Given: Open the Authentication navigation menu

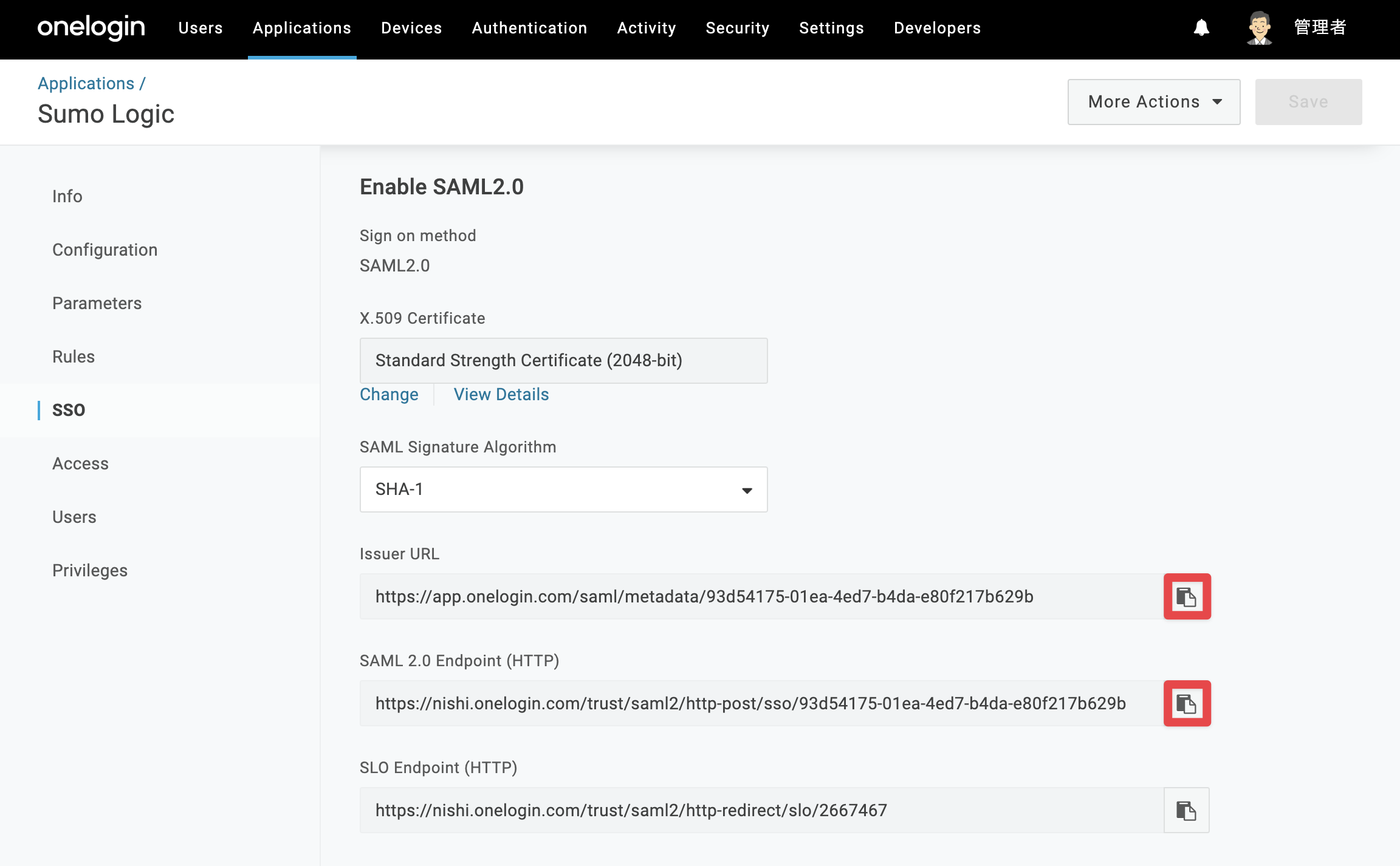Looking at the screenshot, I should pyautogui.click(x=529, y=28).
